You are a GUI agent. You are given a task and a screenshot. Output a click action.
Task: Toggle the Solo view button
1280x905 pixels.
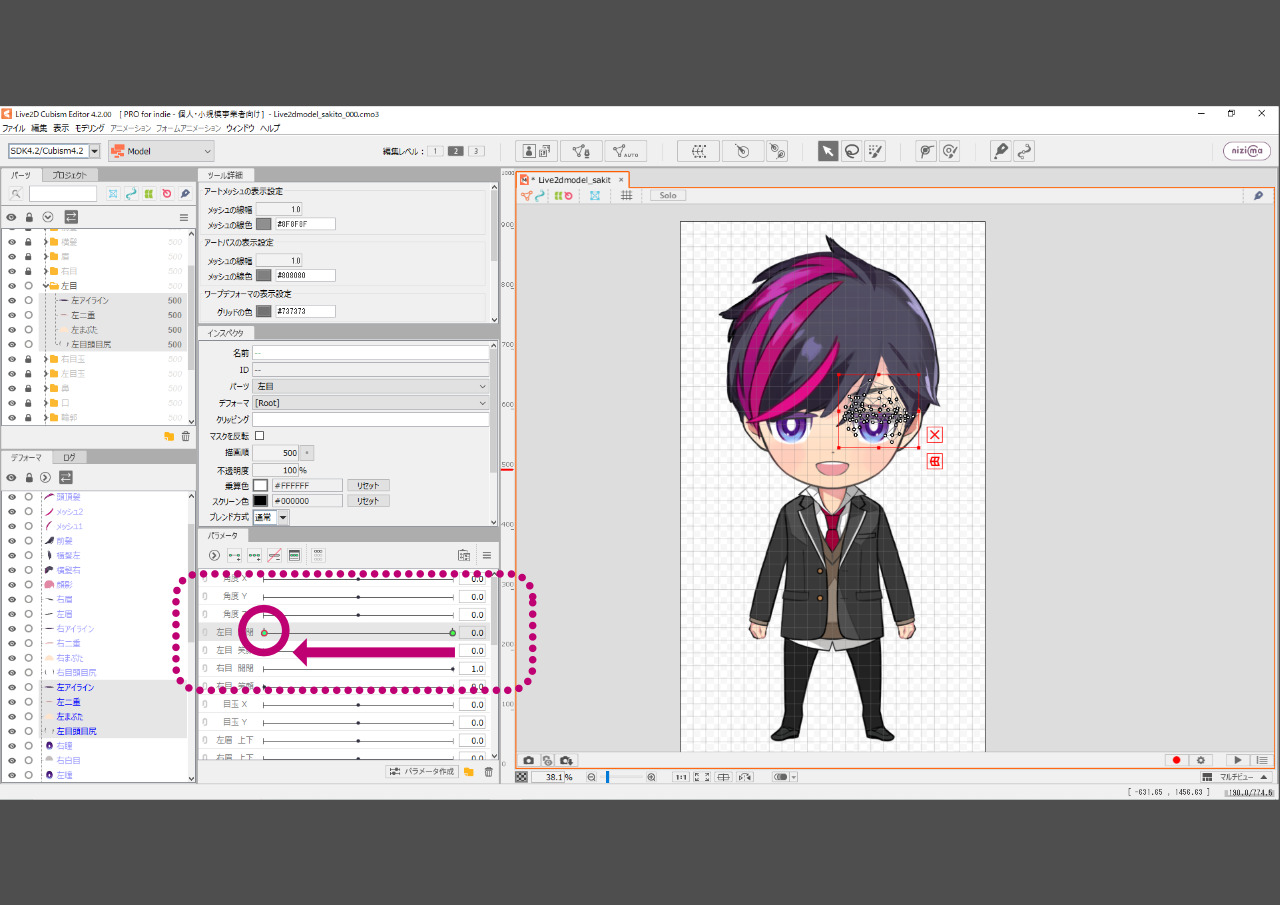(668, 196)
